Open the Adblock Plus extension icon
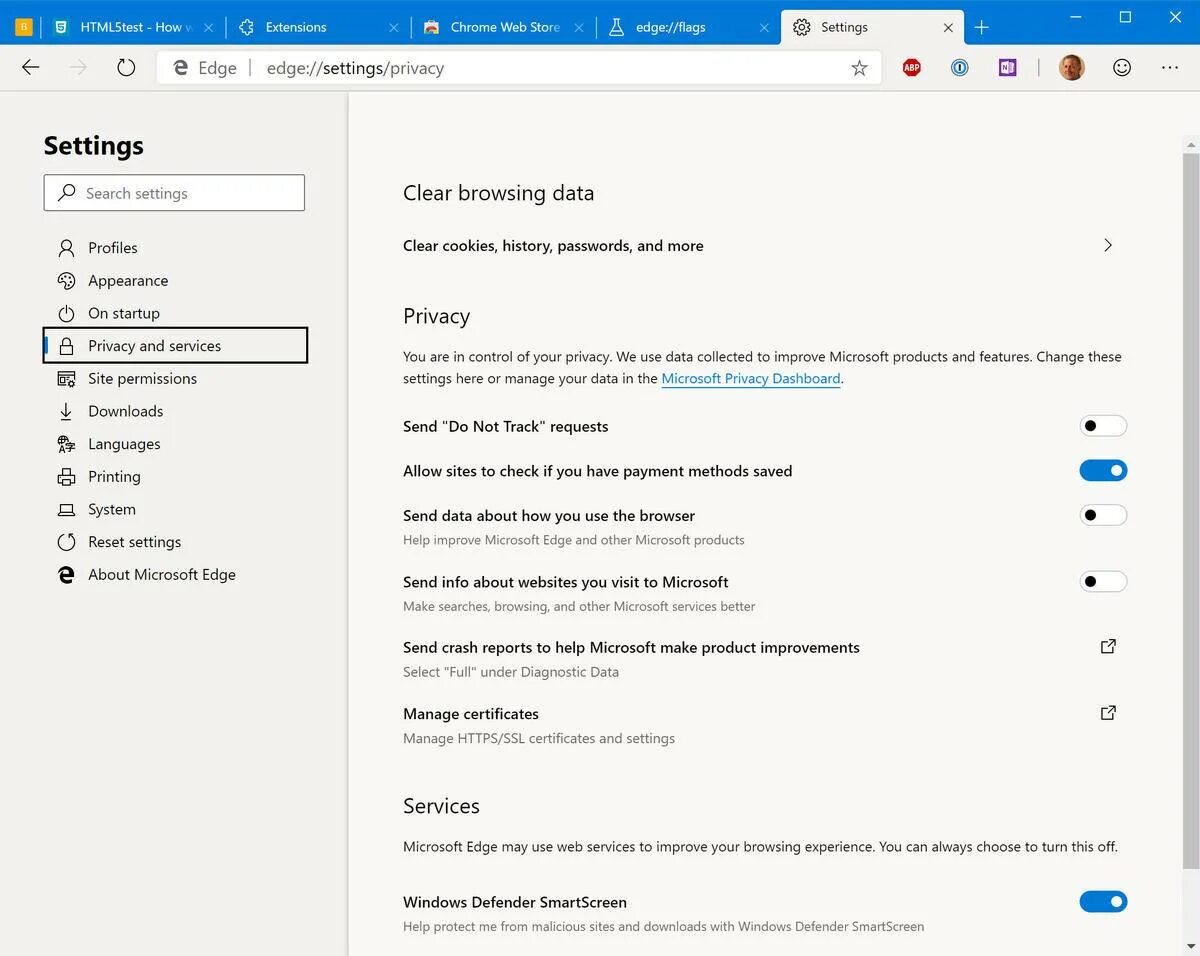Screen dimensions: 1200x956 pyautogui.click(x=912, y=68)
